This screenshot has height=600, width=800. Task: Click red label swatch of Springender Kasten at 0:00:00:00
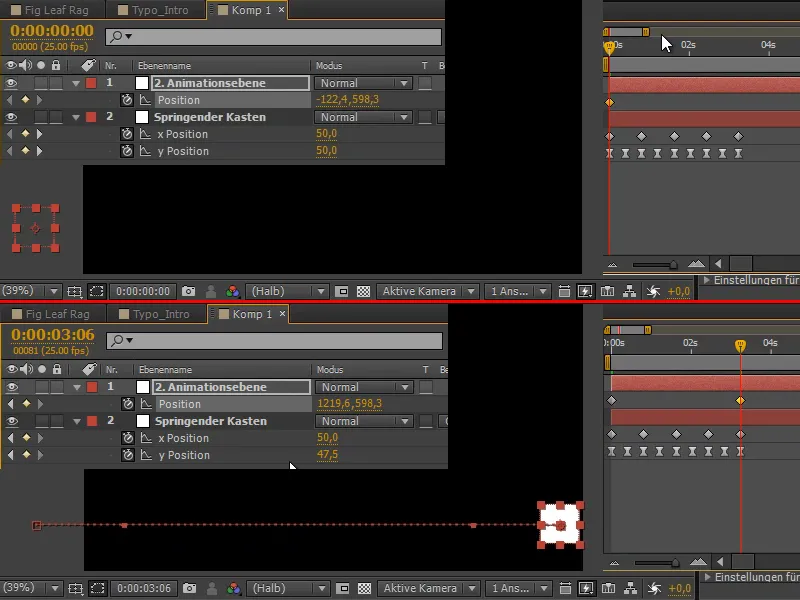click(91, 117)
